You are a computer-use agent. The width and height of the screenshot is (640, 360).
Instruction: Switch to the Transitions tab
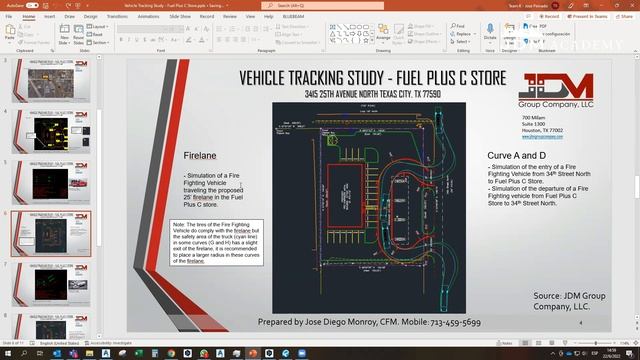pos(117,16)
